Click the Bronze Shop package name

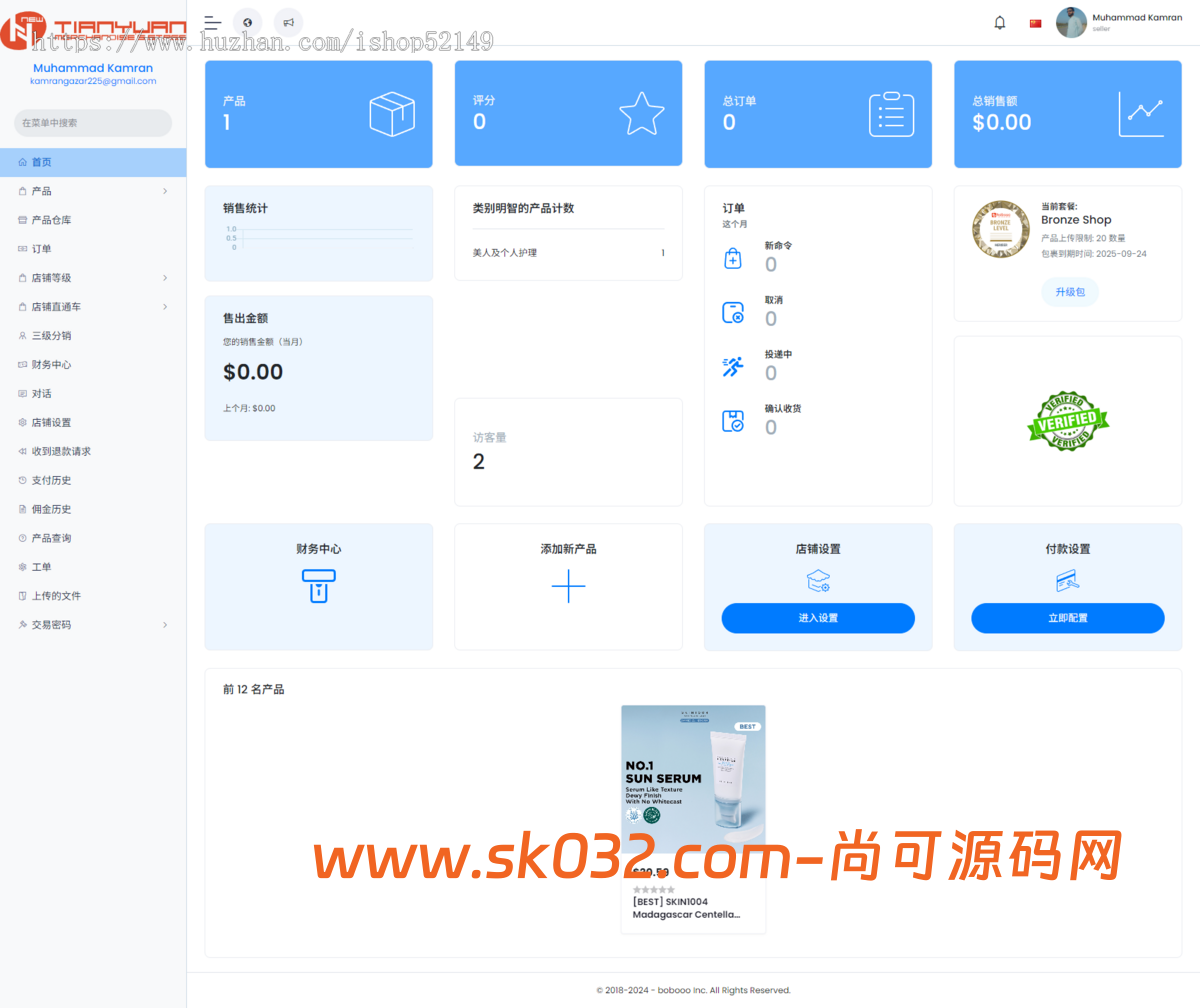pyautogui.click(x=1076, y=220)
